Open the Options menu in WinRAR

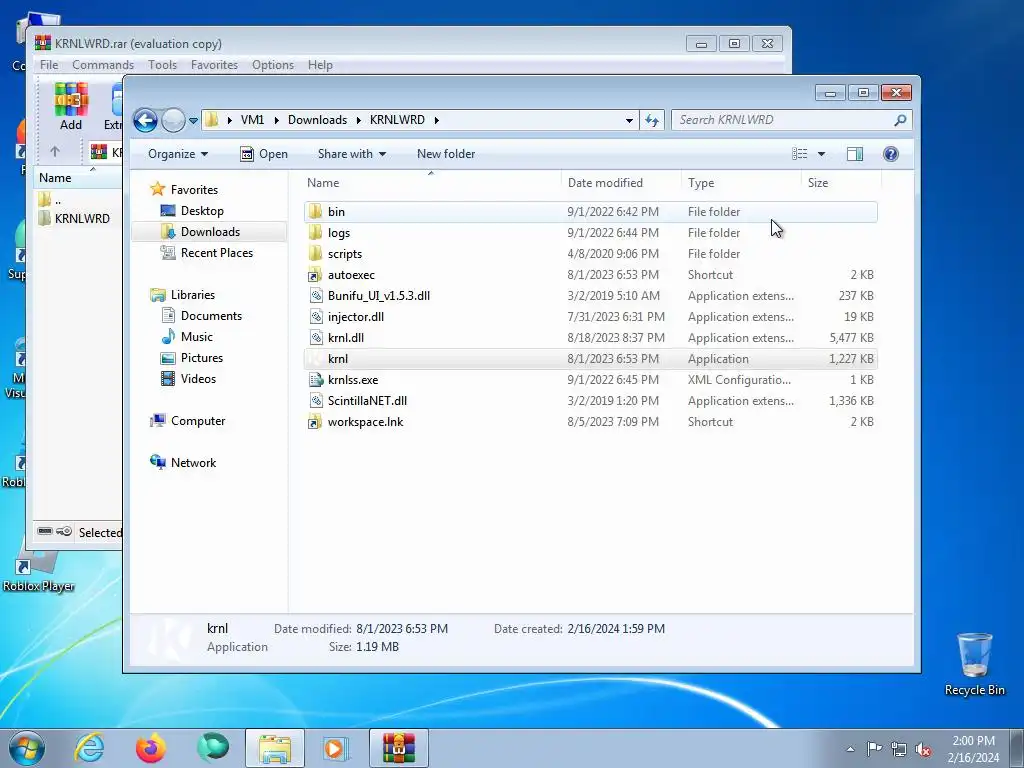[x=272, y=65]
